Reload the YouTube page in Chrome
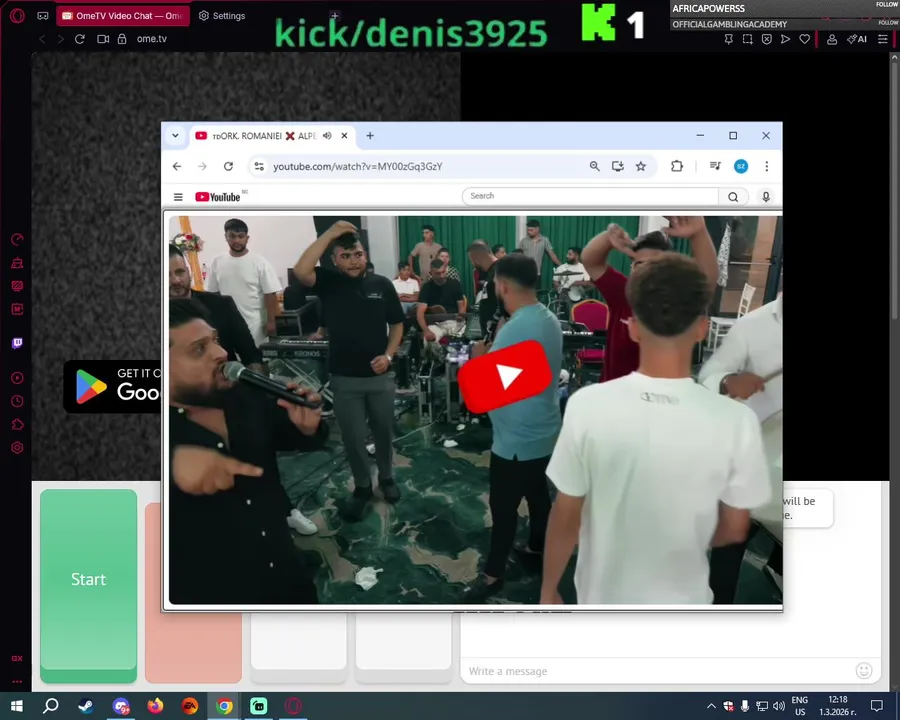 coord(228,167)
